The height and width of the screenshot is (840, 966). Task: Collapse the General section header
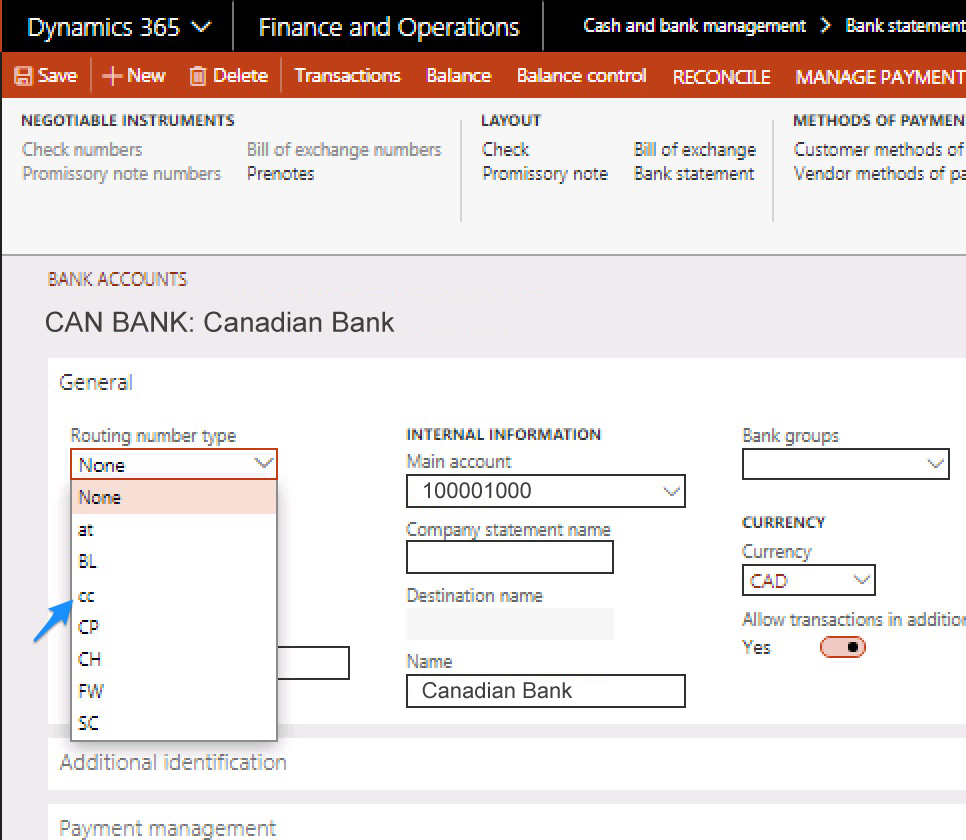pyautogui.click(x=96, y=383)
